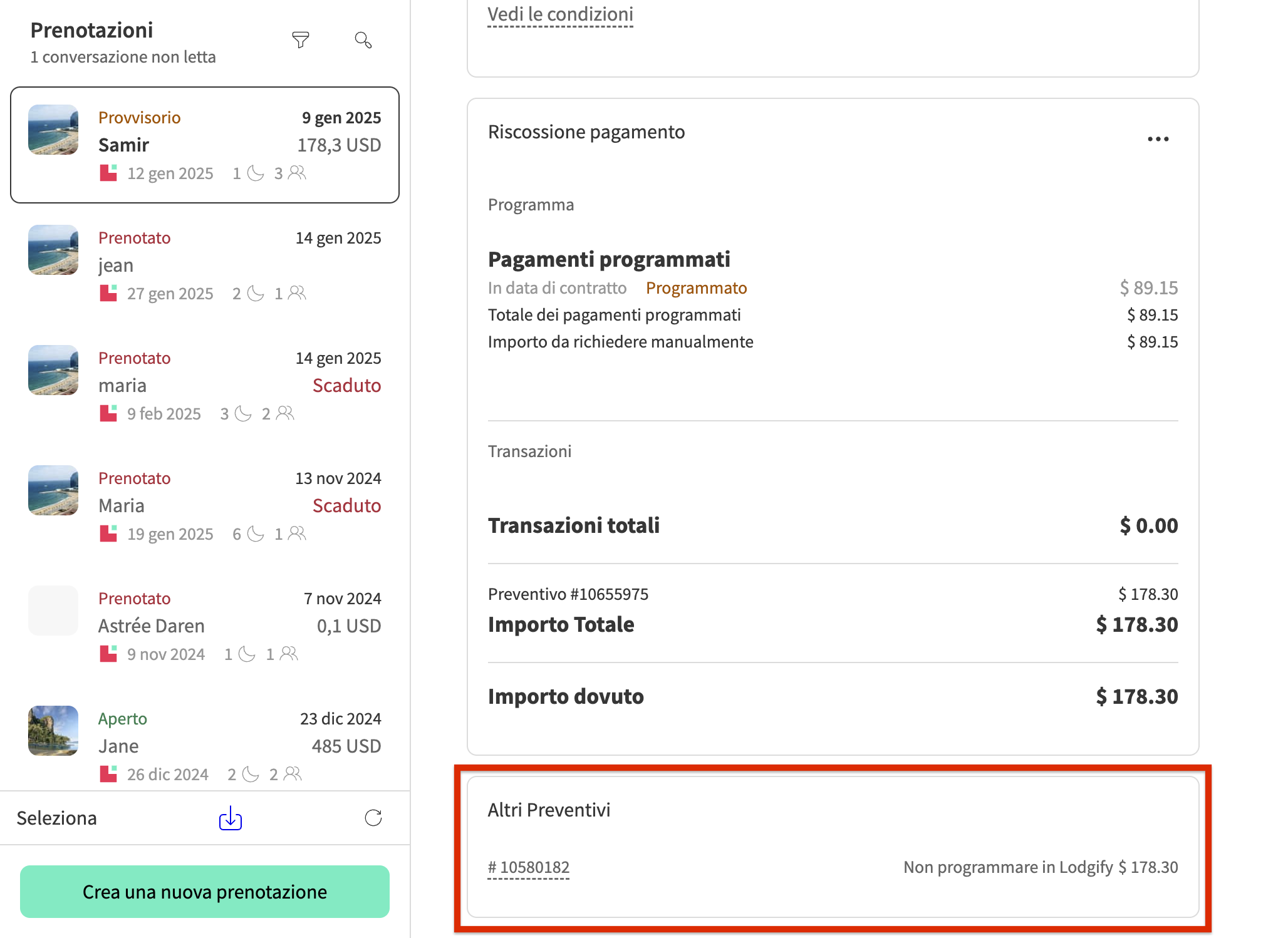Click the Lodgify source icon on Maria's 19 gen booking
This screenshot has height=938, width=1288.
[108, 533]
